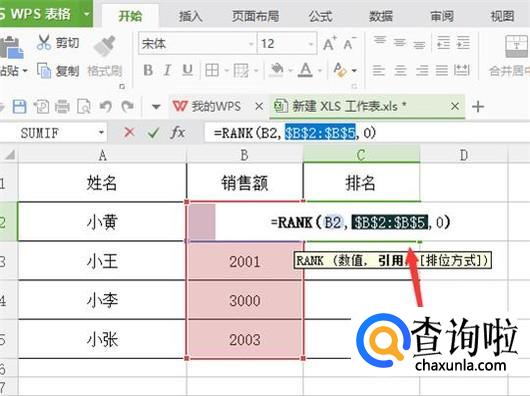The image size is (530, 396).
Task: Increase font size with the A+ icon
Action: (x=330, y=43)
